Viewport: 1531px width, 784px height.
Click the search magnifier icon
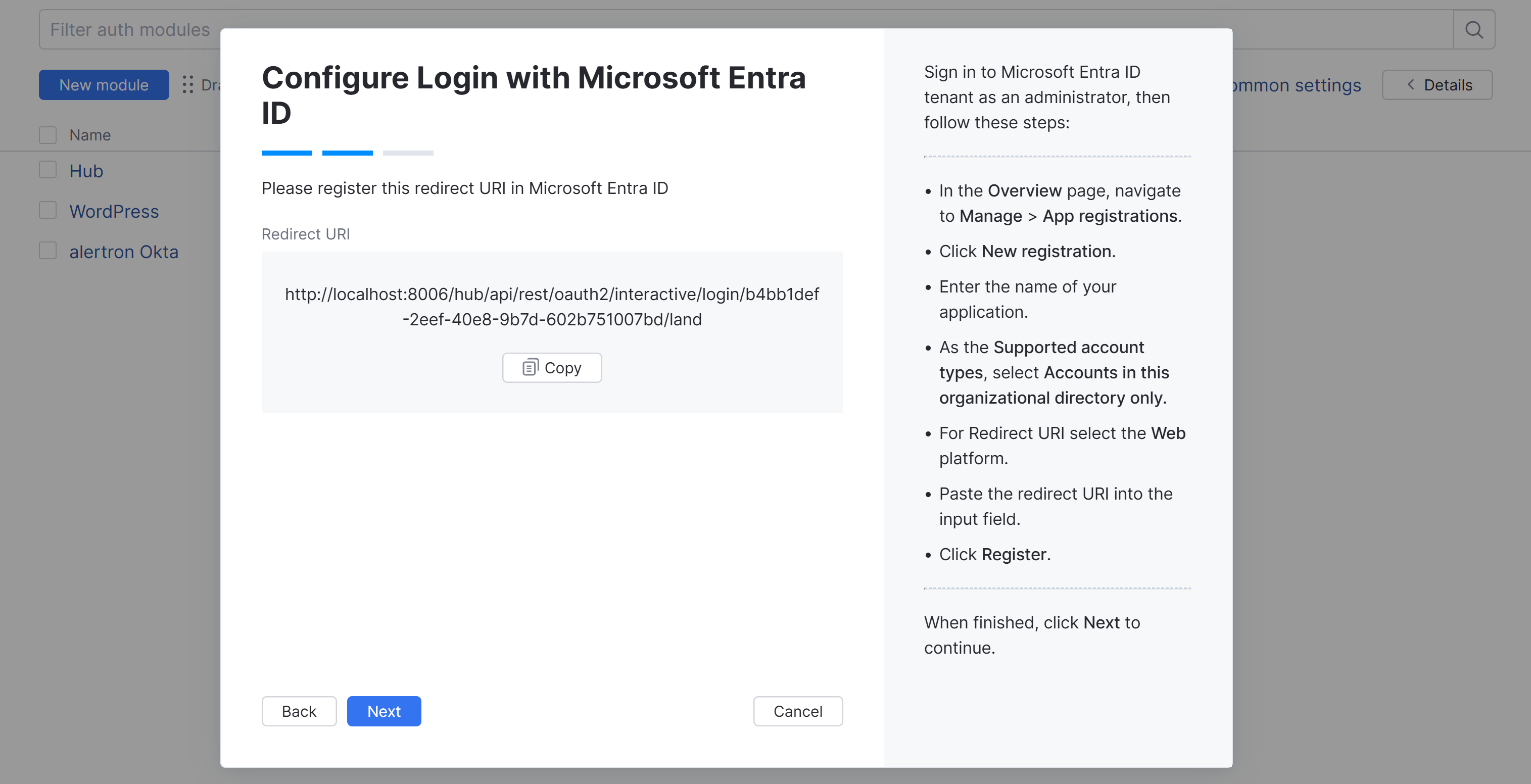1473,29
